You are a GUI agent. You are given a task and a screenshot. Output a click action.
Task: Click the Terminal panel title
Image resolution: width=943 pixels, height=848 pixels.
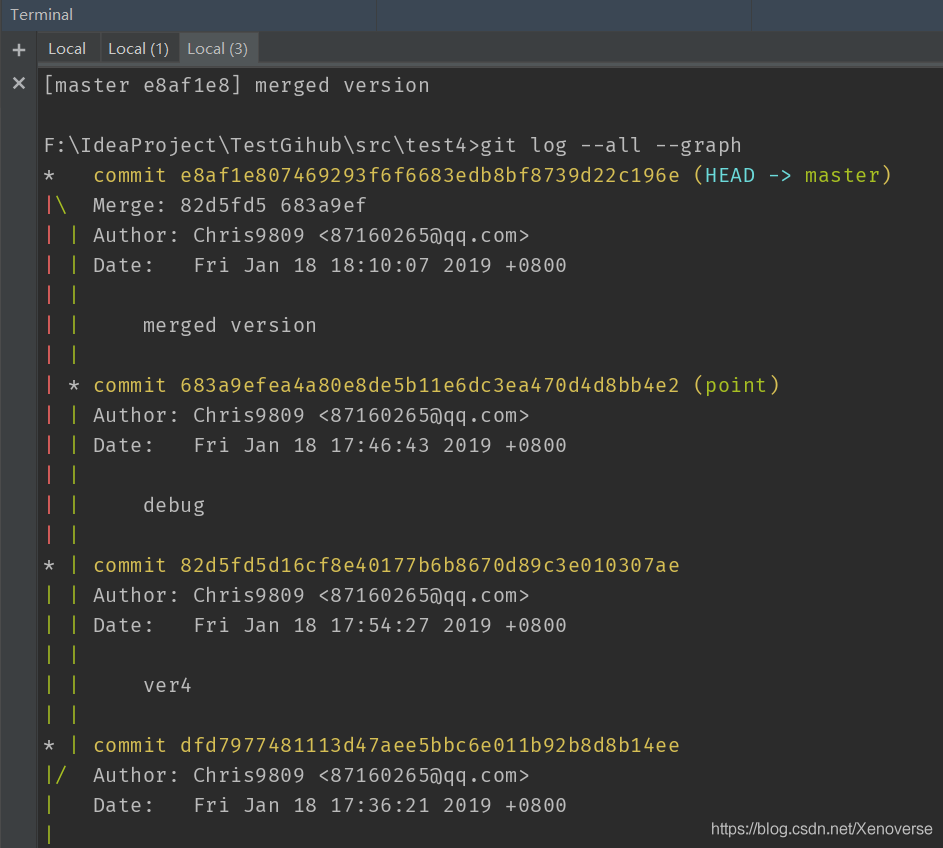[41, 15]
